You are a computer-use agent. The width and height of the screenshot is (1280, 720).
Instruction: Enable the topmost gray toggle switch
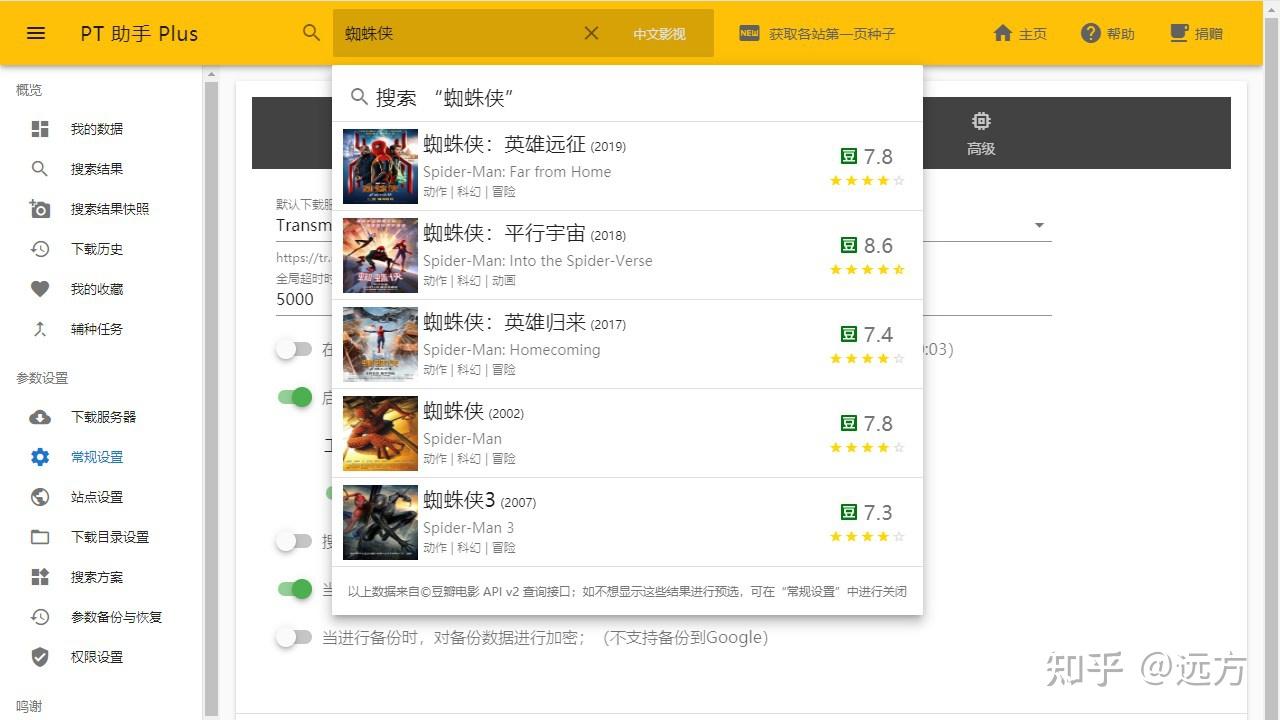click(x=295, y=349)
